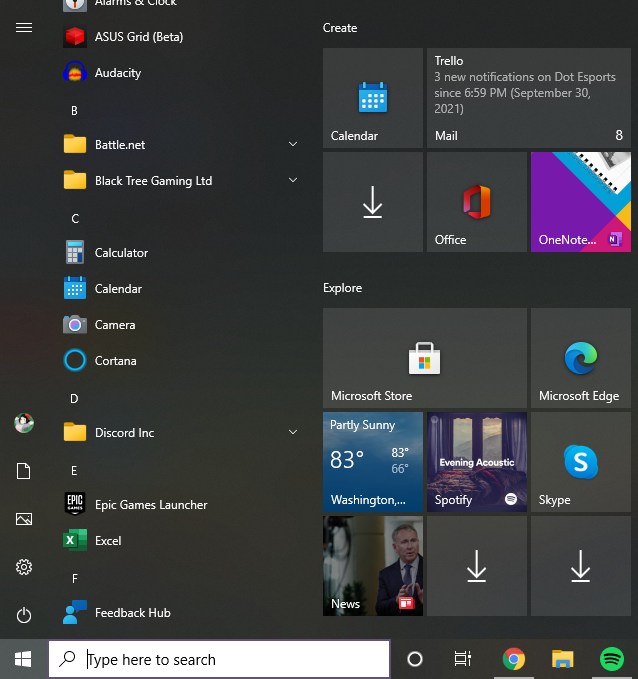Expand the hamburger menu at top left
Image resolution: width=638 pixels, height=679 pixels.
tap(24, 28)
